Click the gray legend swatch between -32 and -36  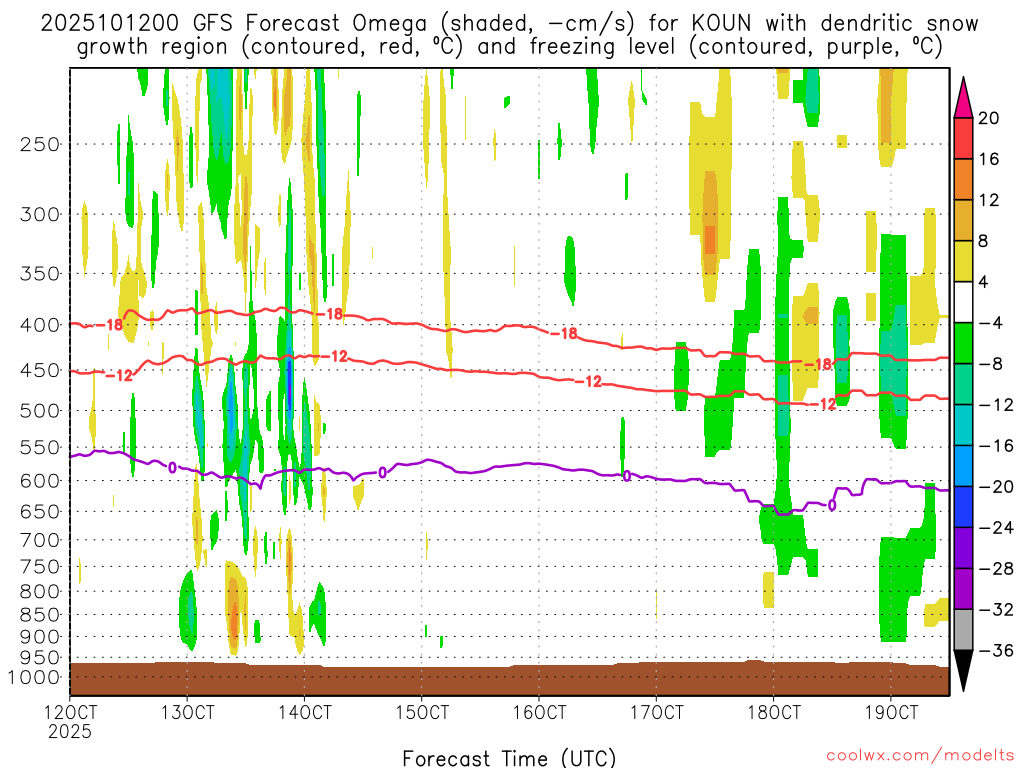963,630
